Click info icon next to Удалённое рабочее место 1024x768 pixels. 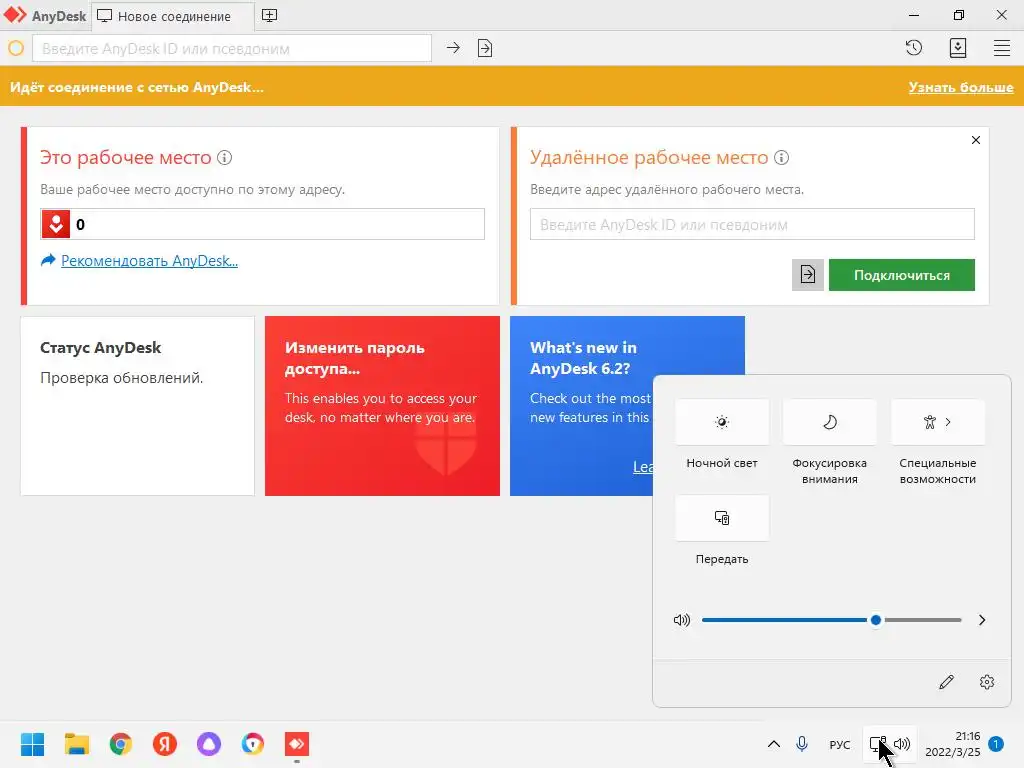tap(781, 157)
